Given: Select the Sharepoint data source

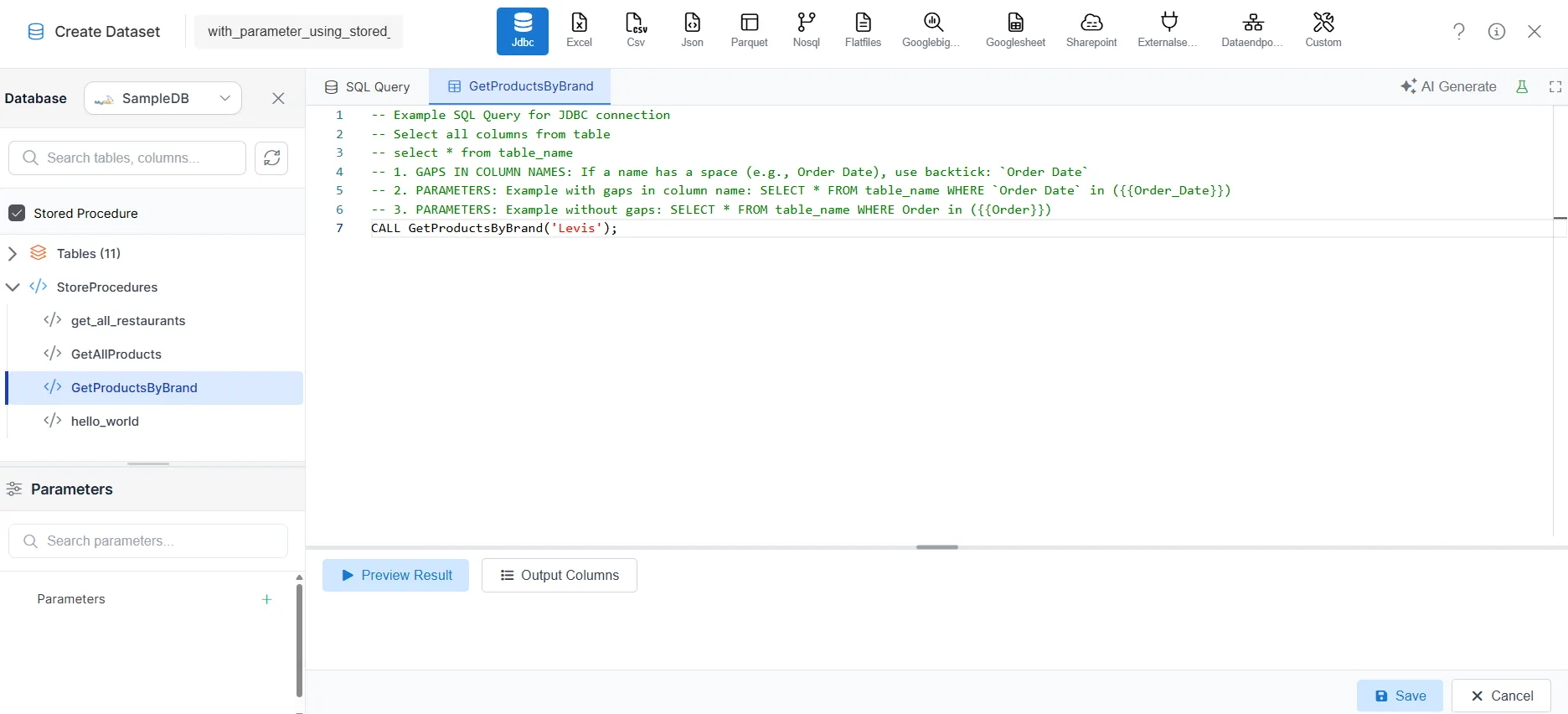Looking at the screenshot, I should tap(1091, 31).
